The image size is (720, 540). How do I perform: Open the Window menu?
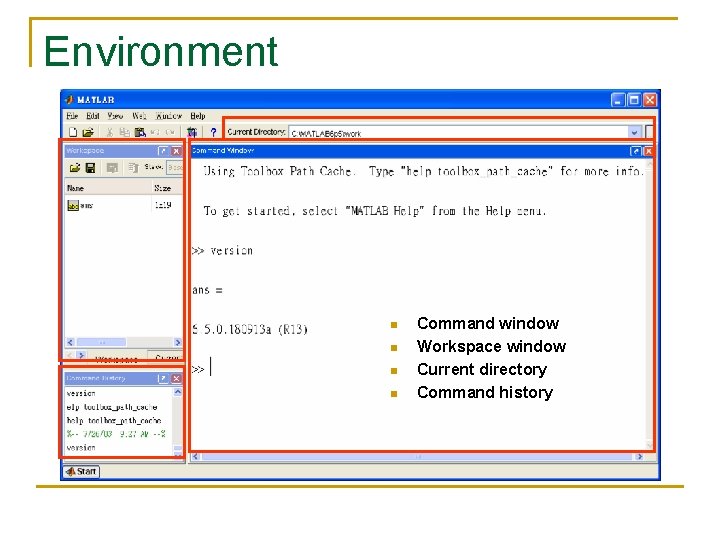(x=169, y=116)
